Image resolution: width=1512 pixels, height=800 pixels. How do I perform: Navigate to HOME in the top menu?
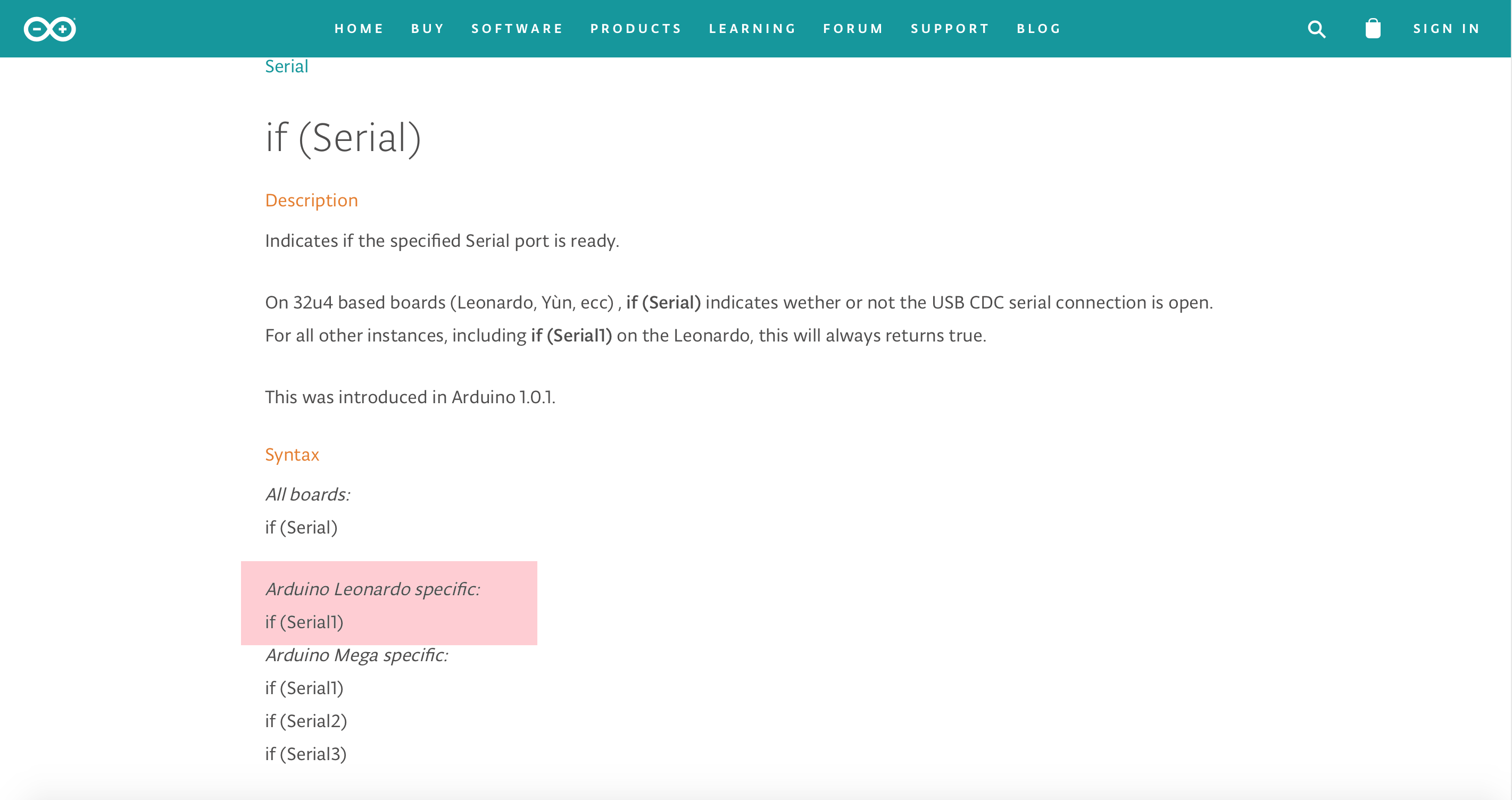click(359, 28)
